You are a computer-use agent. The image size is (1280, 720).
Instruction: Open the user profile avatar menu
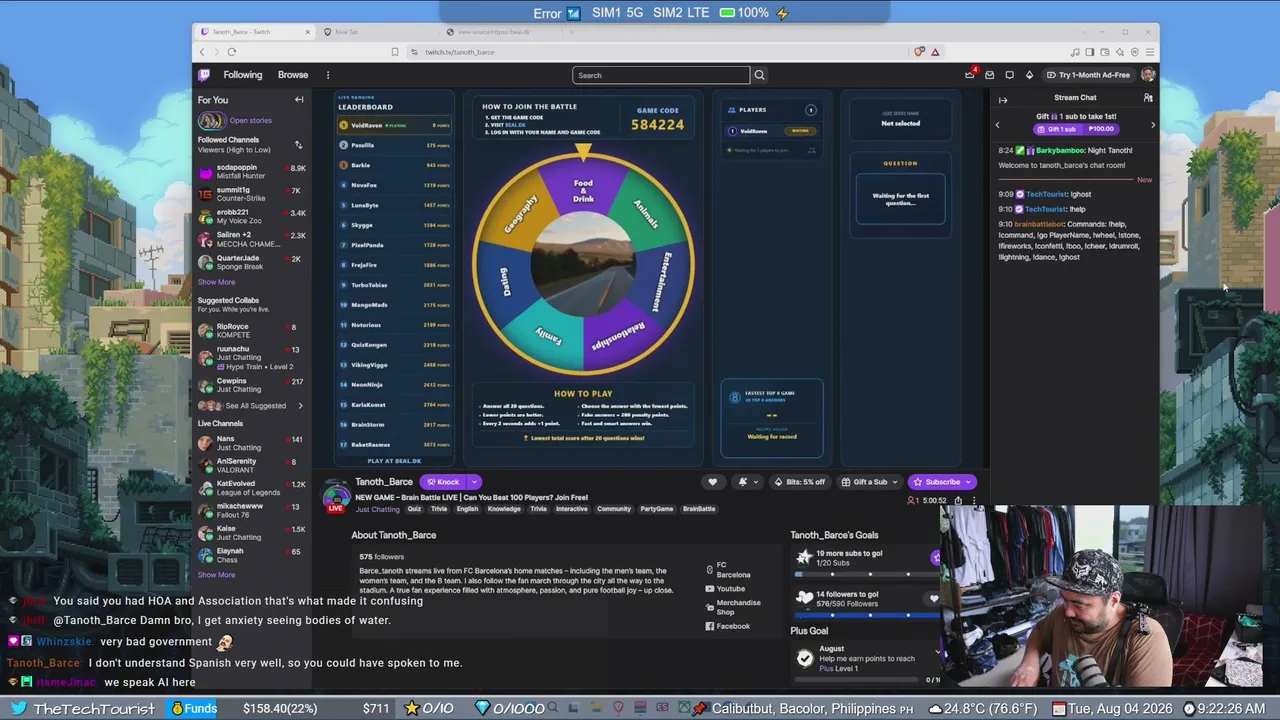(x=1148, y=75)
